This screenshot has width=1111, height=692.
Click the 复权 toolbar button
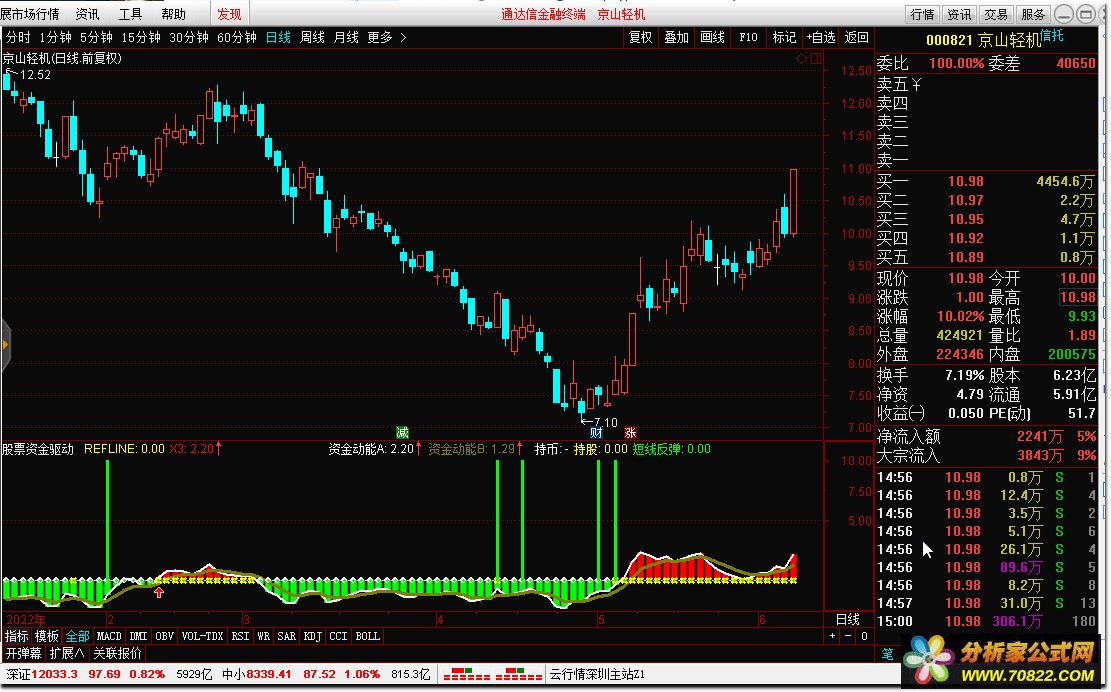[x=641, y=38]
